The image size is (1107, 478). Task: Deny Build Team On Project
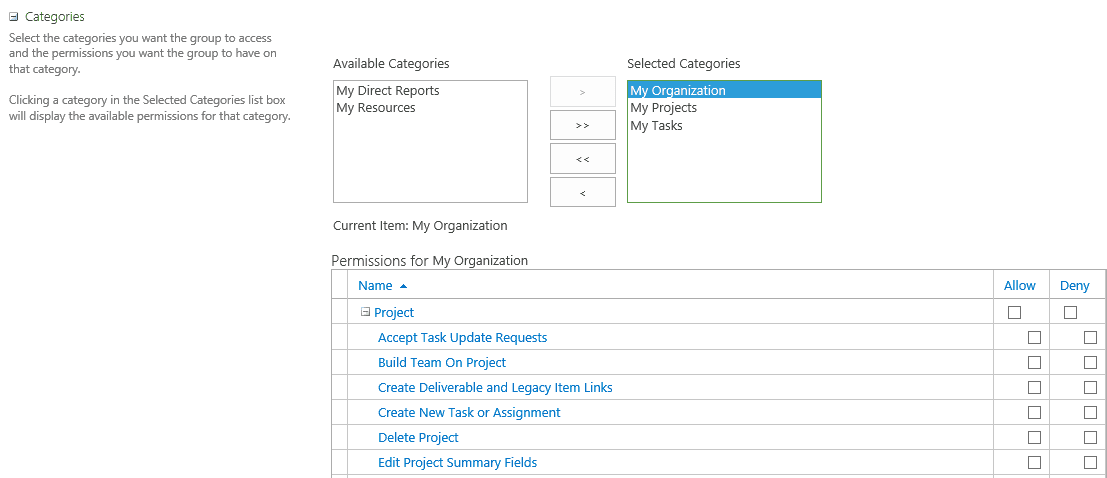(1090, 362)
